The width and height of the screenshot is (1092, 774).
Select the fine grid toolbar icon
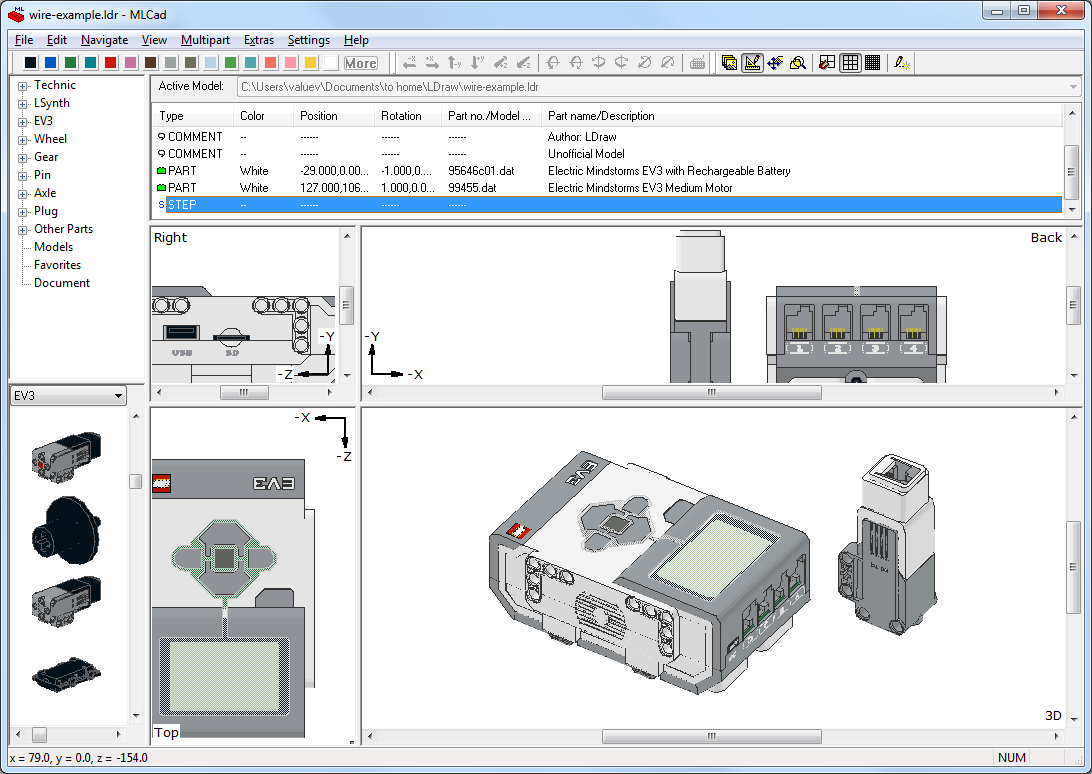coord(873,63)
